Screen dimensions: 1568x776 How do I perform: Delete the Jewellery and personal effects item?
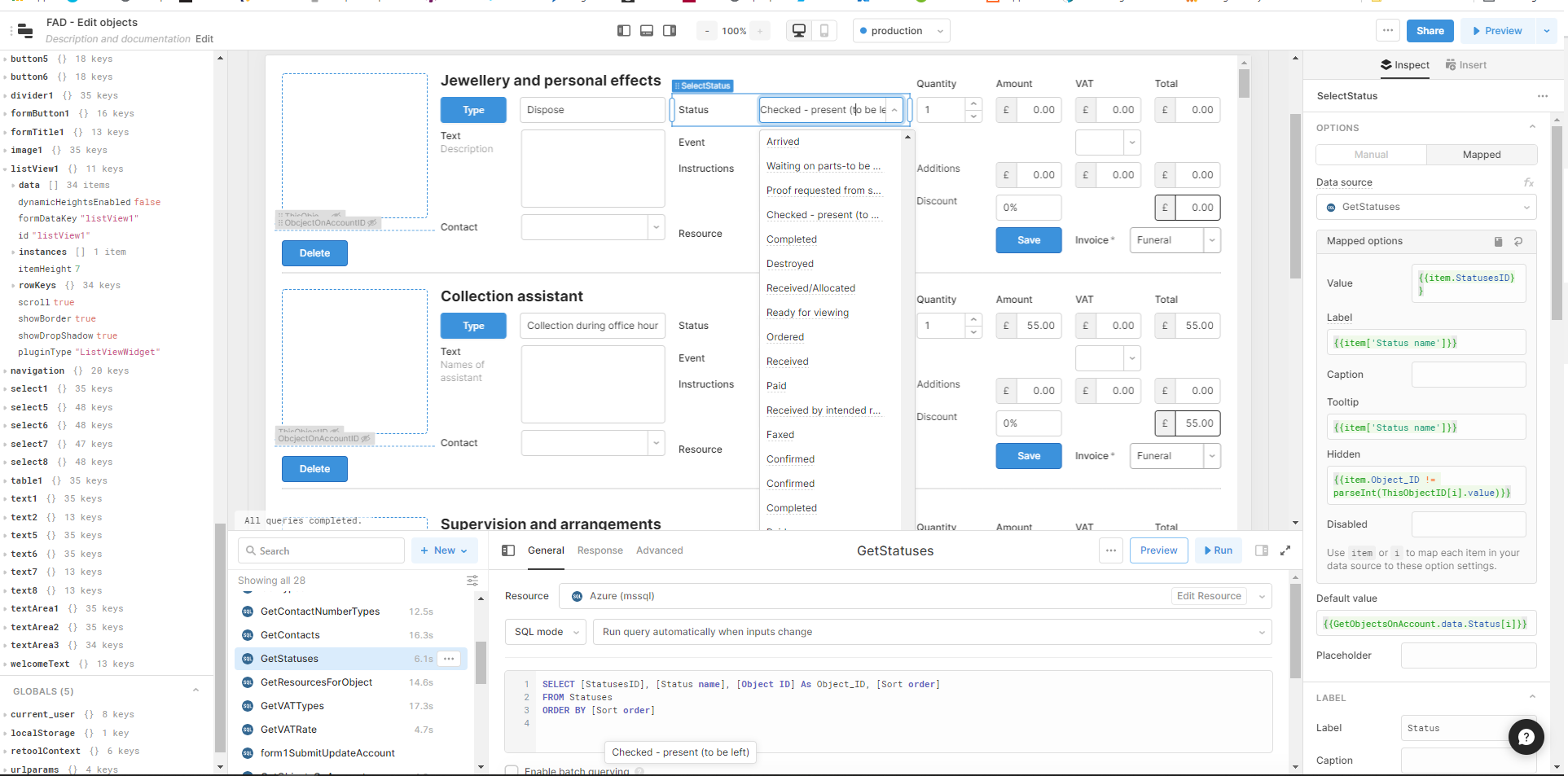point(314,253)
